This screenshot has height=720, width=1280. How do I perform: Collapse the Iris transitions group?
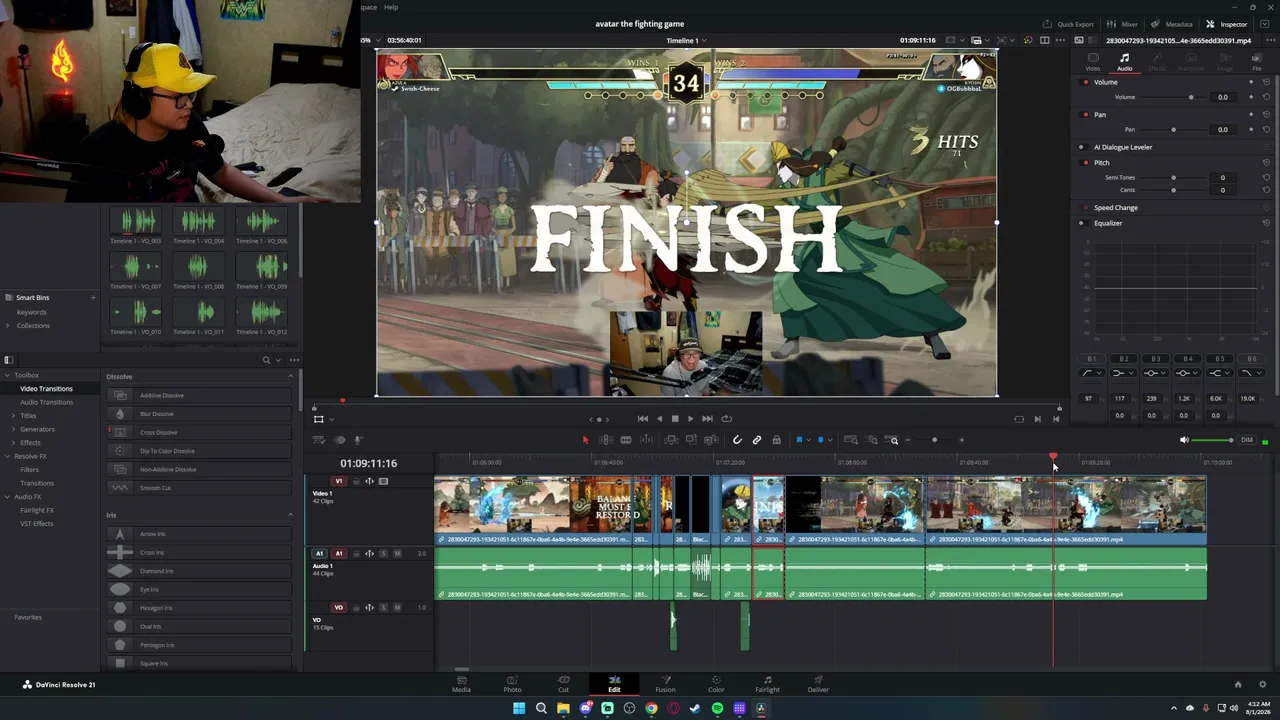click(x=291, y=515)
